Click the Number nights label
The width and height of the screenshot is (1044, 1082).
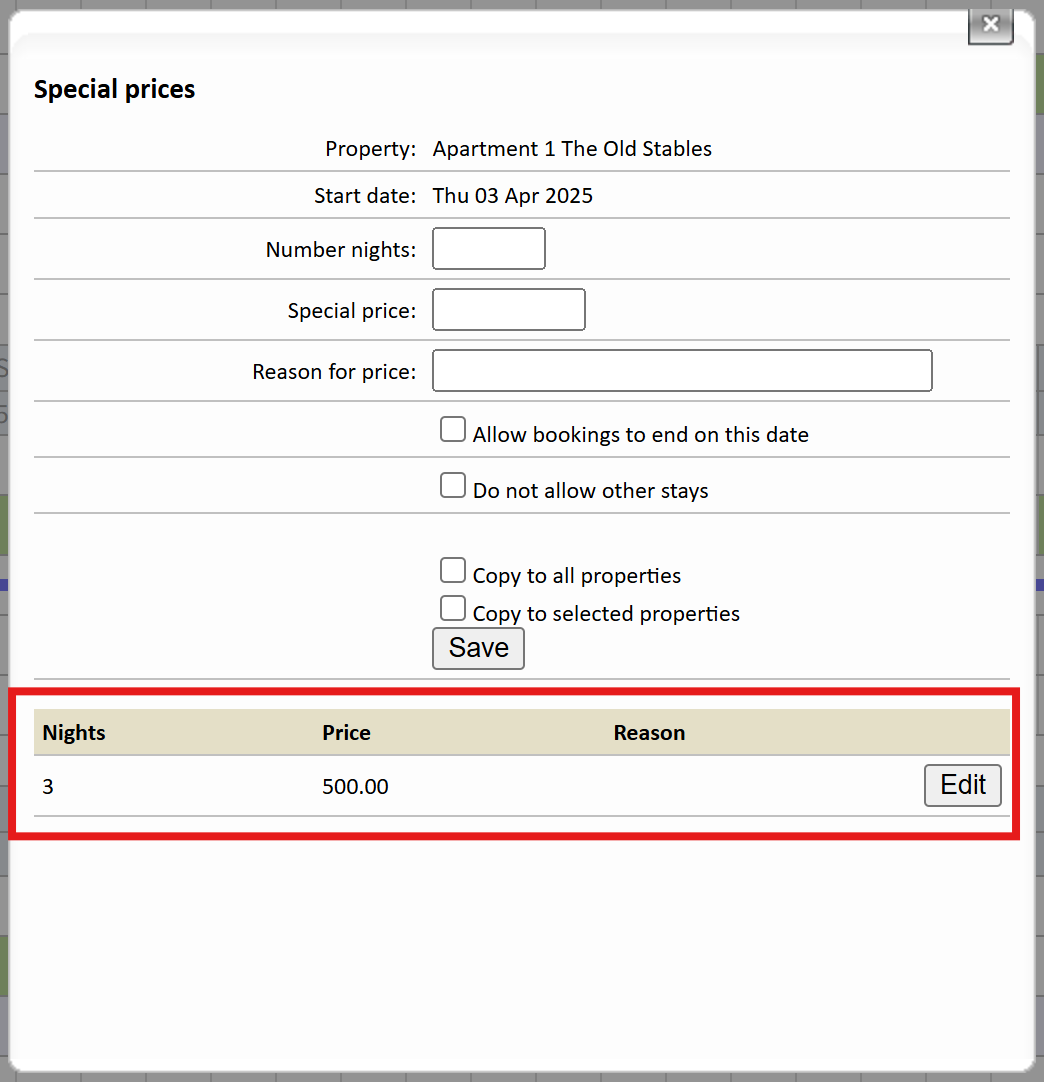[340, 250]
